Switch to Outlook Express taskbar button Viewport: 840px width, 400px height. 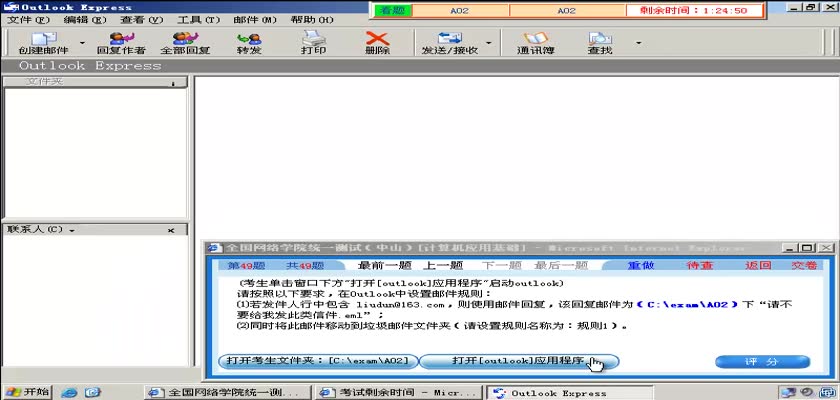pos(569,393)
